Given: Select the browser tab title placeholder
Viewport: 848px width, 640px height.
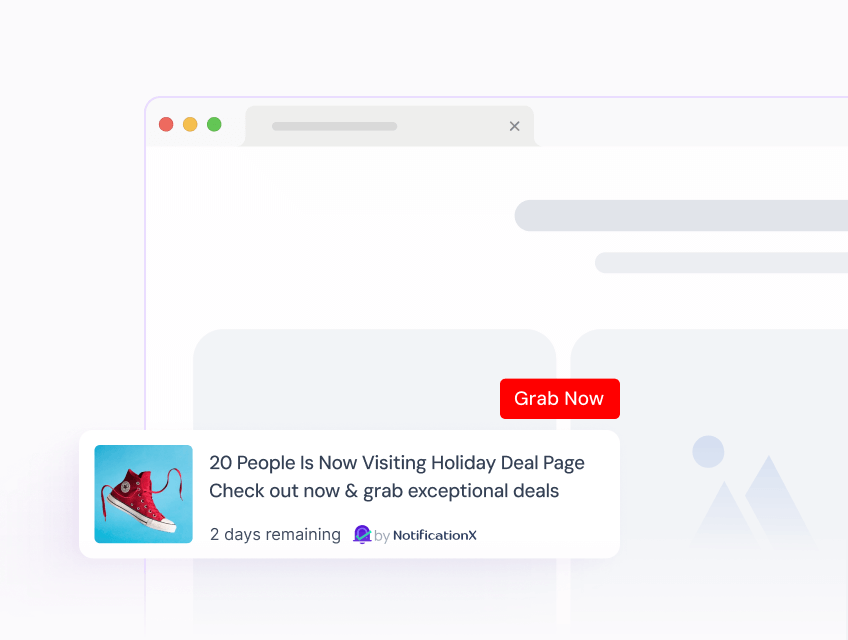Looking at the screenshot, I should click(x=334, y=126).
